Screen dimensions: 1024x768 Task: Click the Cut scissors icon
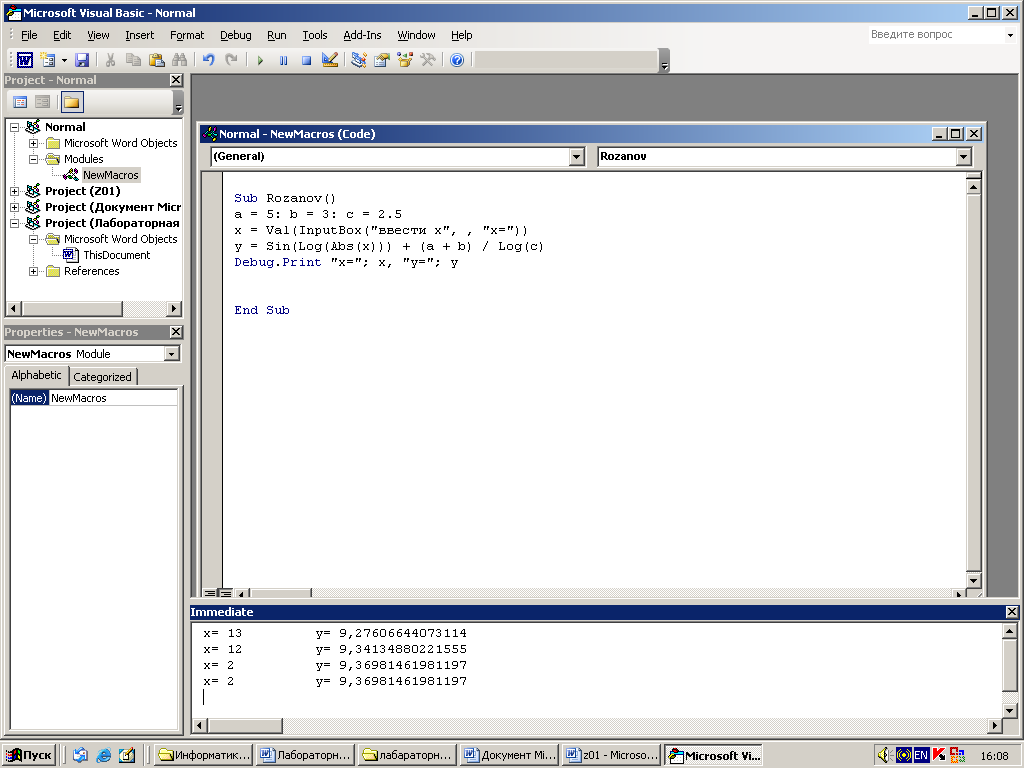point(110,60)
